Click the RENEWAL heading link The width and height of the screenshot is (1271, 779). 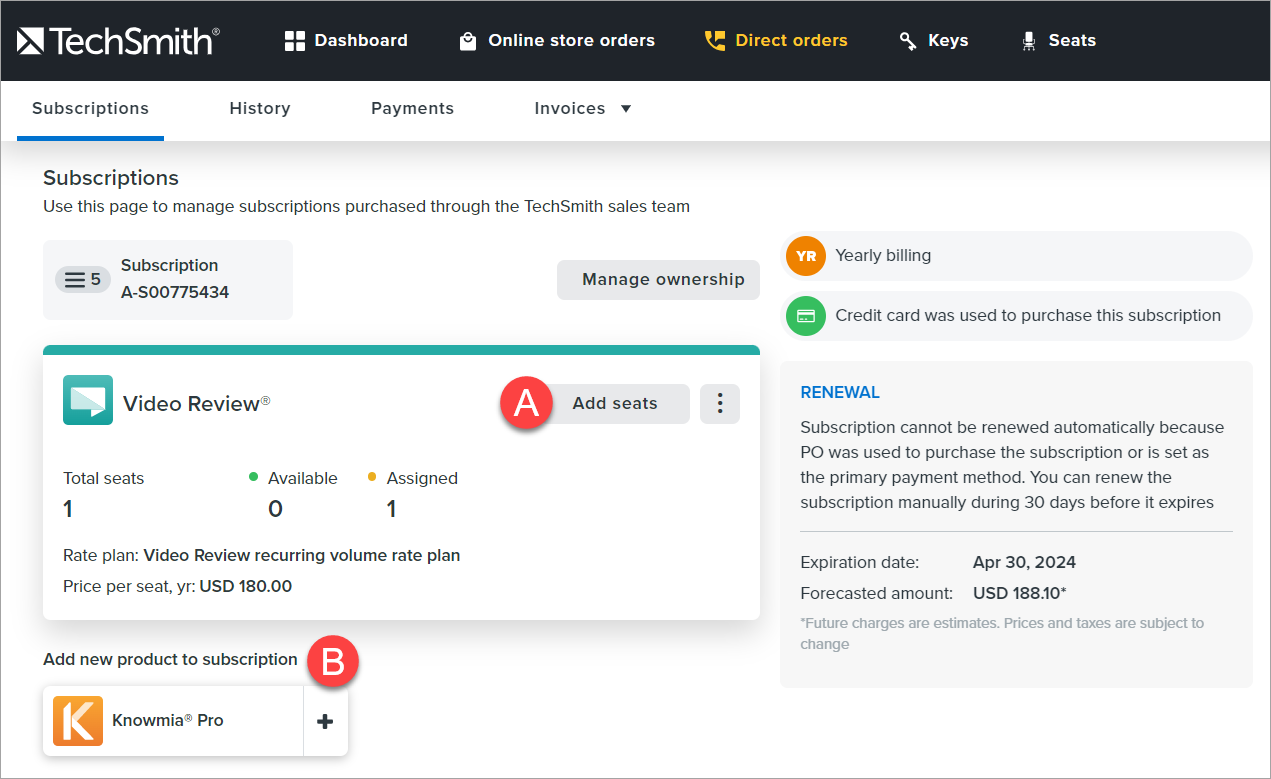[840, 392]
